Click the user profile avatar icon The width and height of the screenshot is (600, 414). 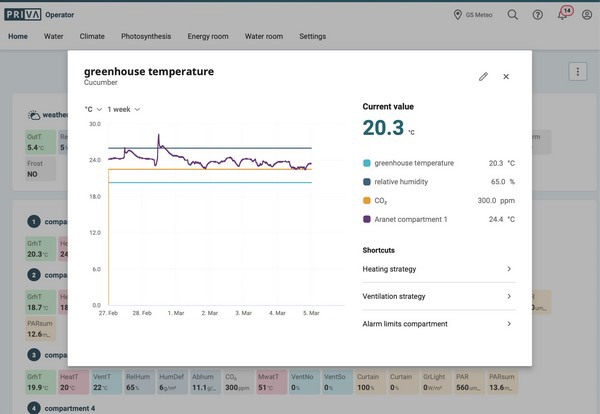point(587,14)
